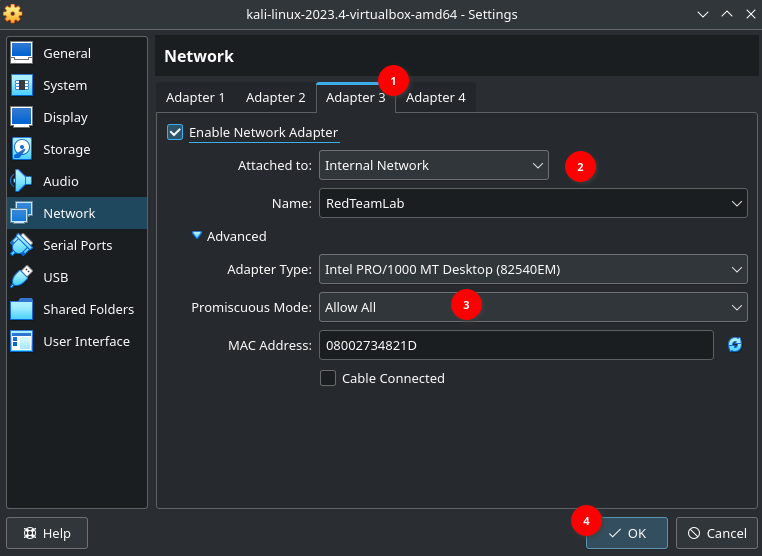Screen dimensions: 762x556
Task: Regenerate the MAC address with refresh icon
Action: [x=735, y=345]
